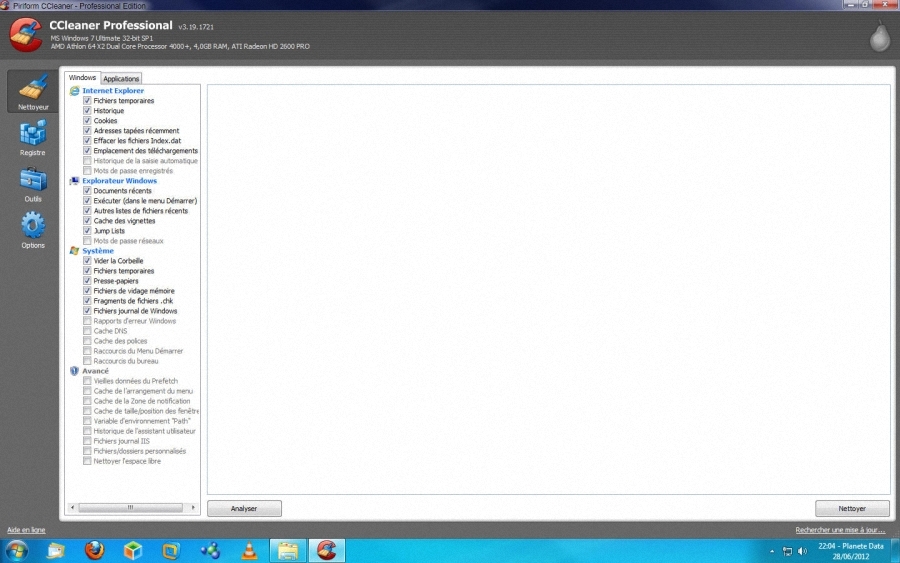Click the network icon in system tray
Screen dimensions: 900x563
point(788,552)
